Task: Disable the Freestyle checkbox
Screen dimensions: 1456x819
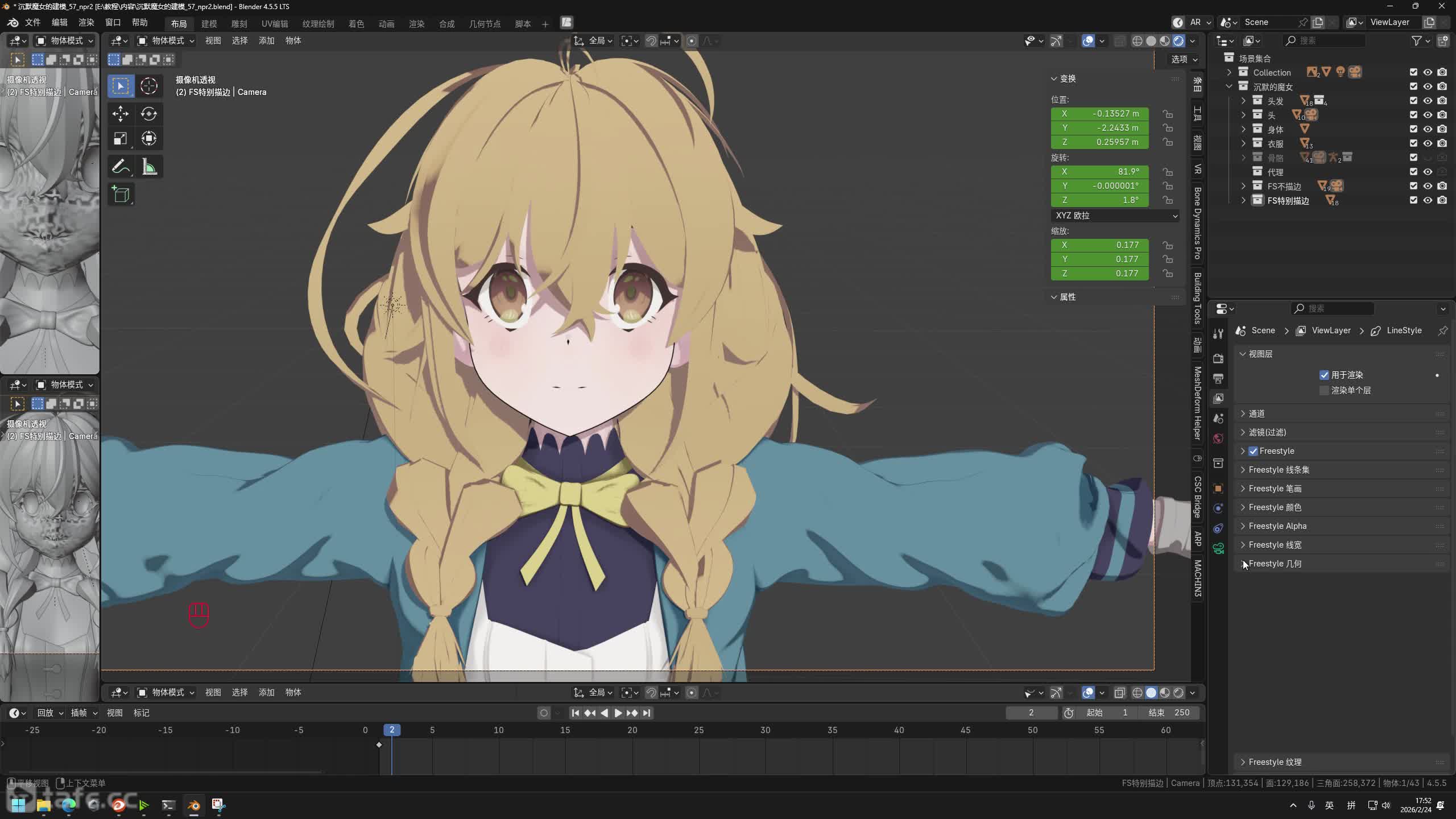Action: (x=1254, y=451)
